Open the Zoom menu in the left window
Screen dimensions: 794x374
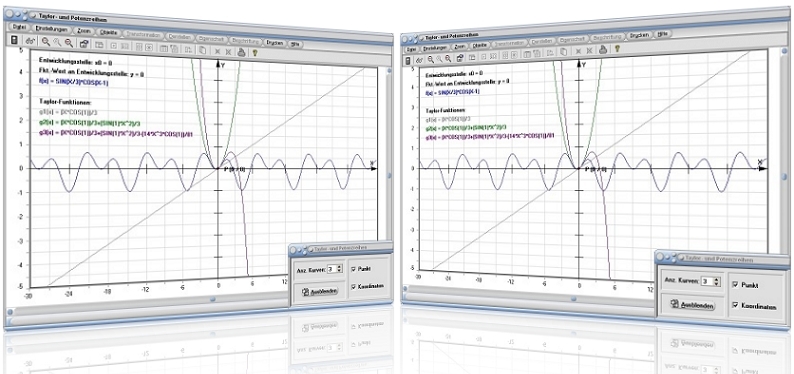click(84, 31)
